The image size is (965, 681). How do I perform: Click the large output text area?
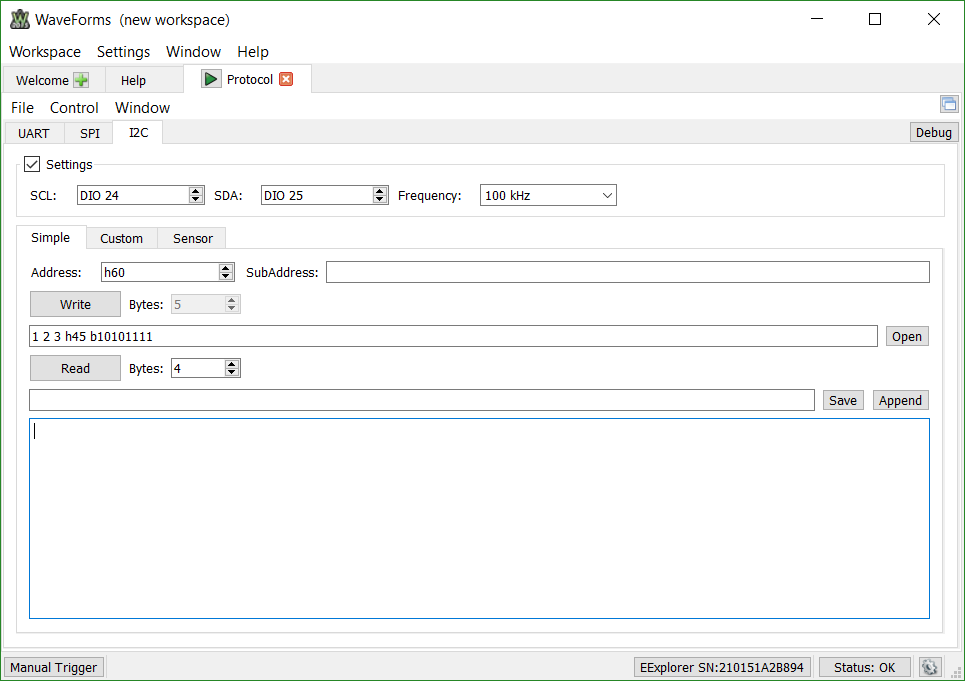[x=479, y=519]
